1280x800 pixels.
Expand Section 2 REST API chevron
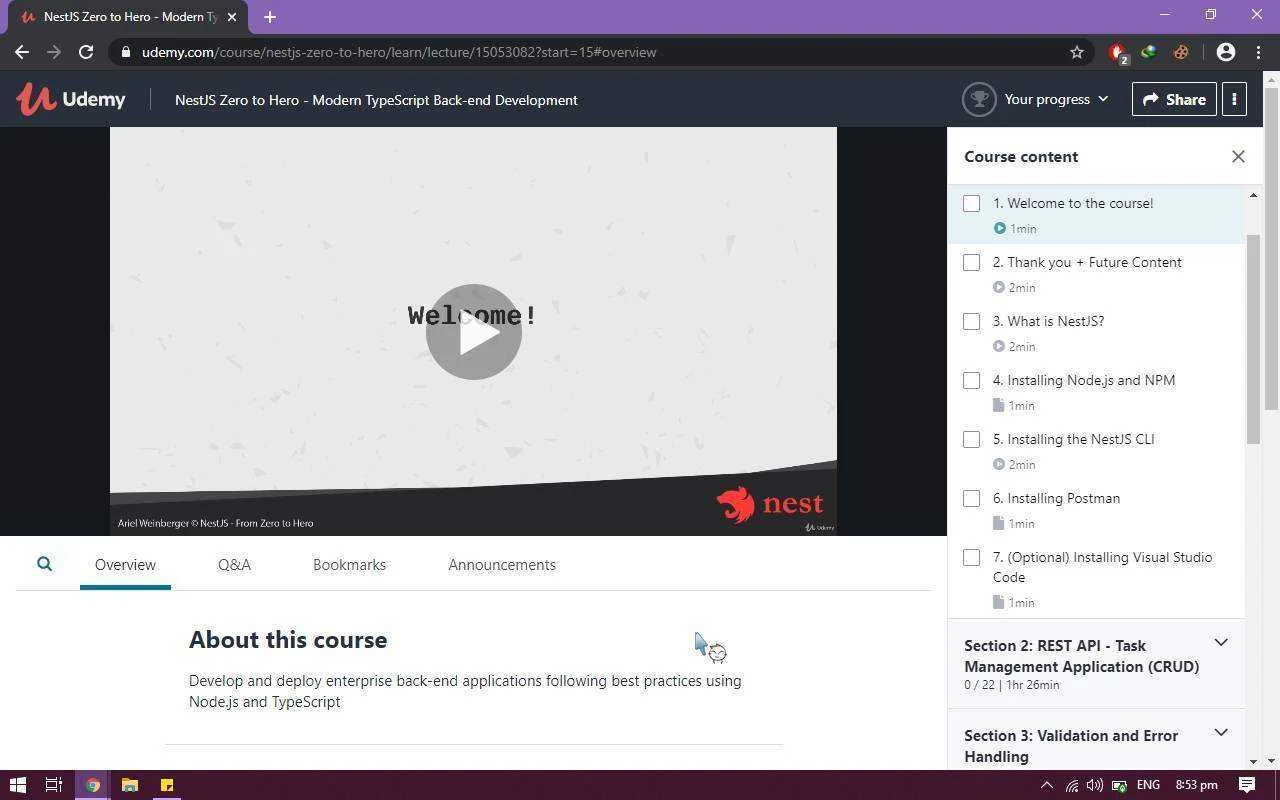(x=1221, y=643)
